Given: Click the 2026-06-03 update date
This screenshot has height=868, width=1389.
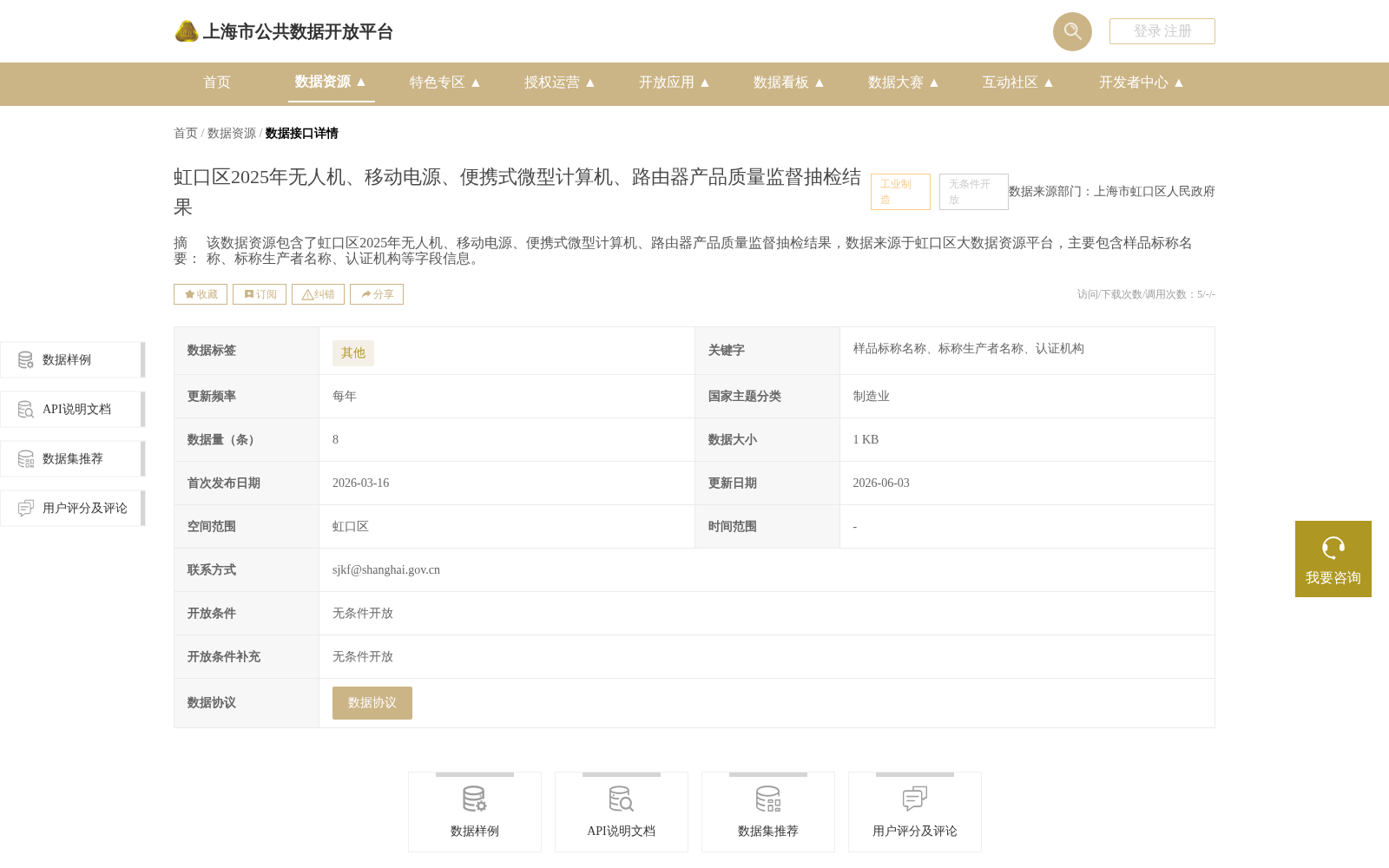Looking at the screenshot, I should 881,483.
